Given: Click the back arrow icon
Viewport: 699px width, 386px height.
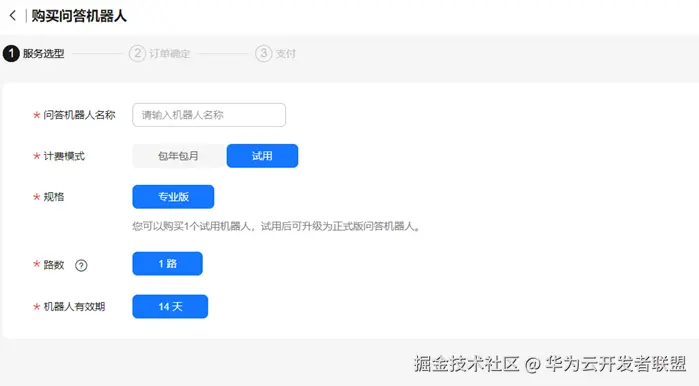Looking at the screenshot, I should [x=12, y=16].
